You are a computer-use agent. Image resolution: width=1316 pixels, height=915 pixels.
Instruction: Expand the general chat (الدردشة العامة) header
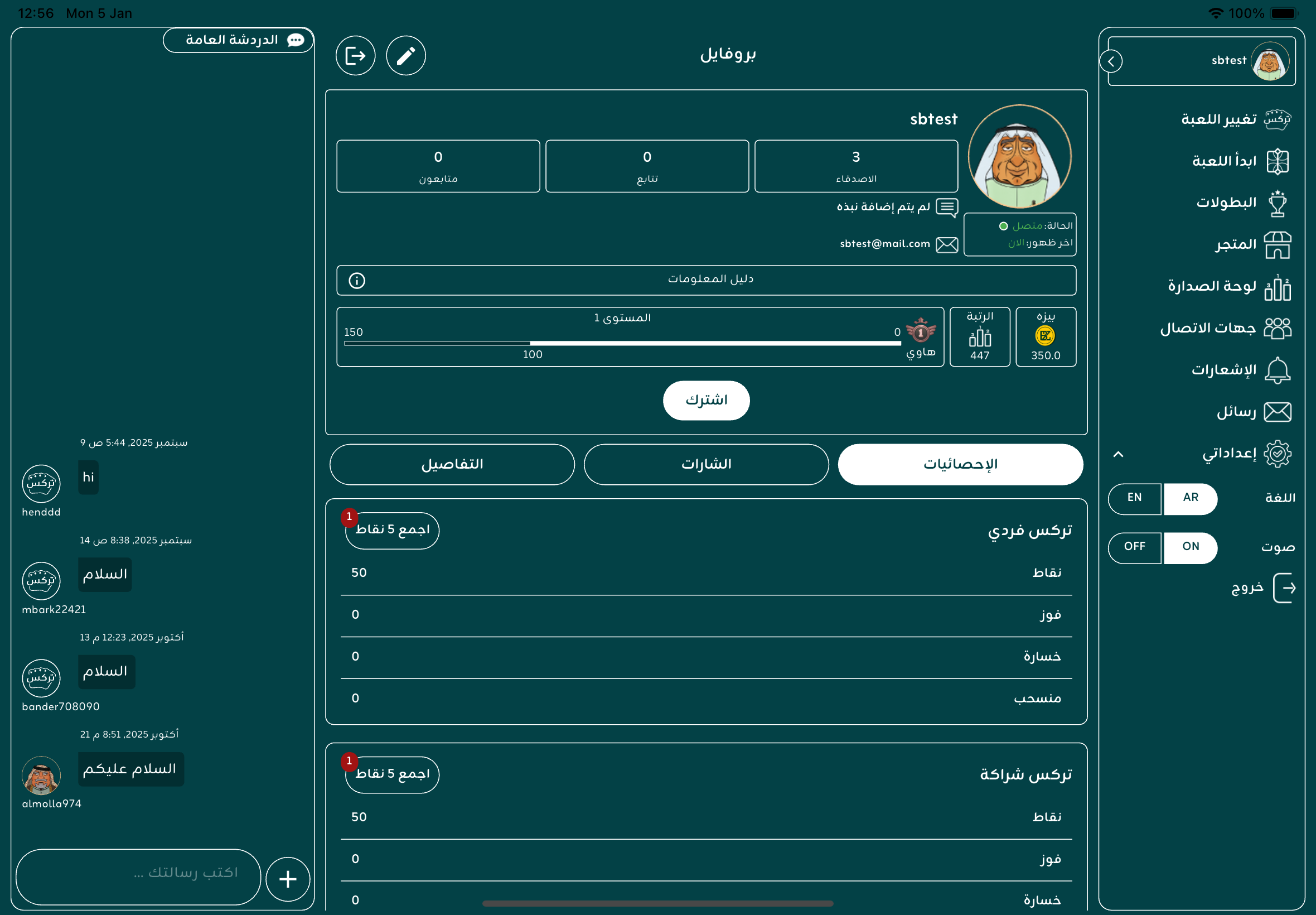point(238,40)
